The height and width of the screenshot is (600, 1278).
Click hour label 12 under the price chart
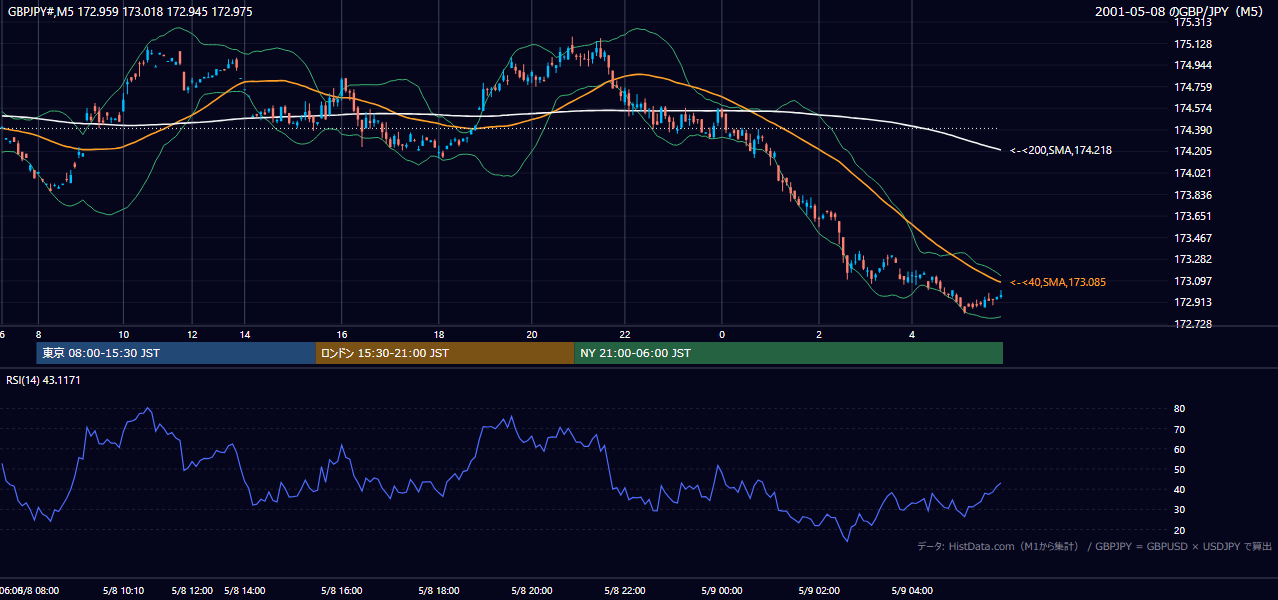192,334
